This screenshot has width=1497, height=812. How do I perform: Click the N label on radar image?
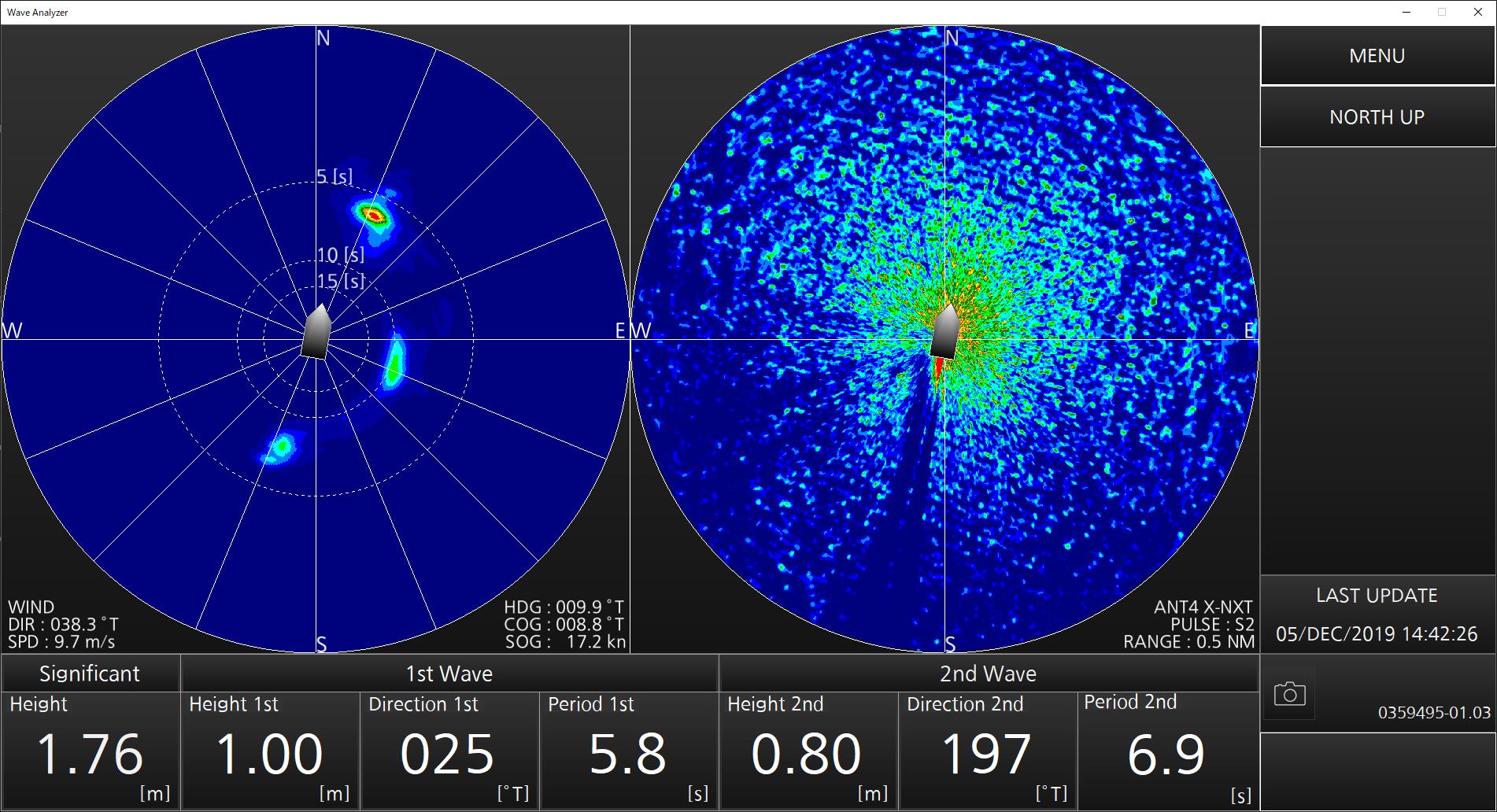(x=952, y=38)
